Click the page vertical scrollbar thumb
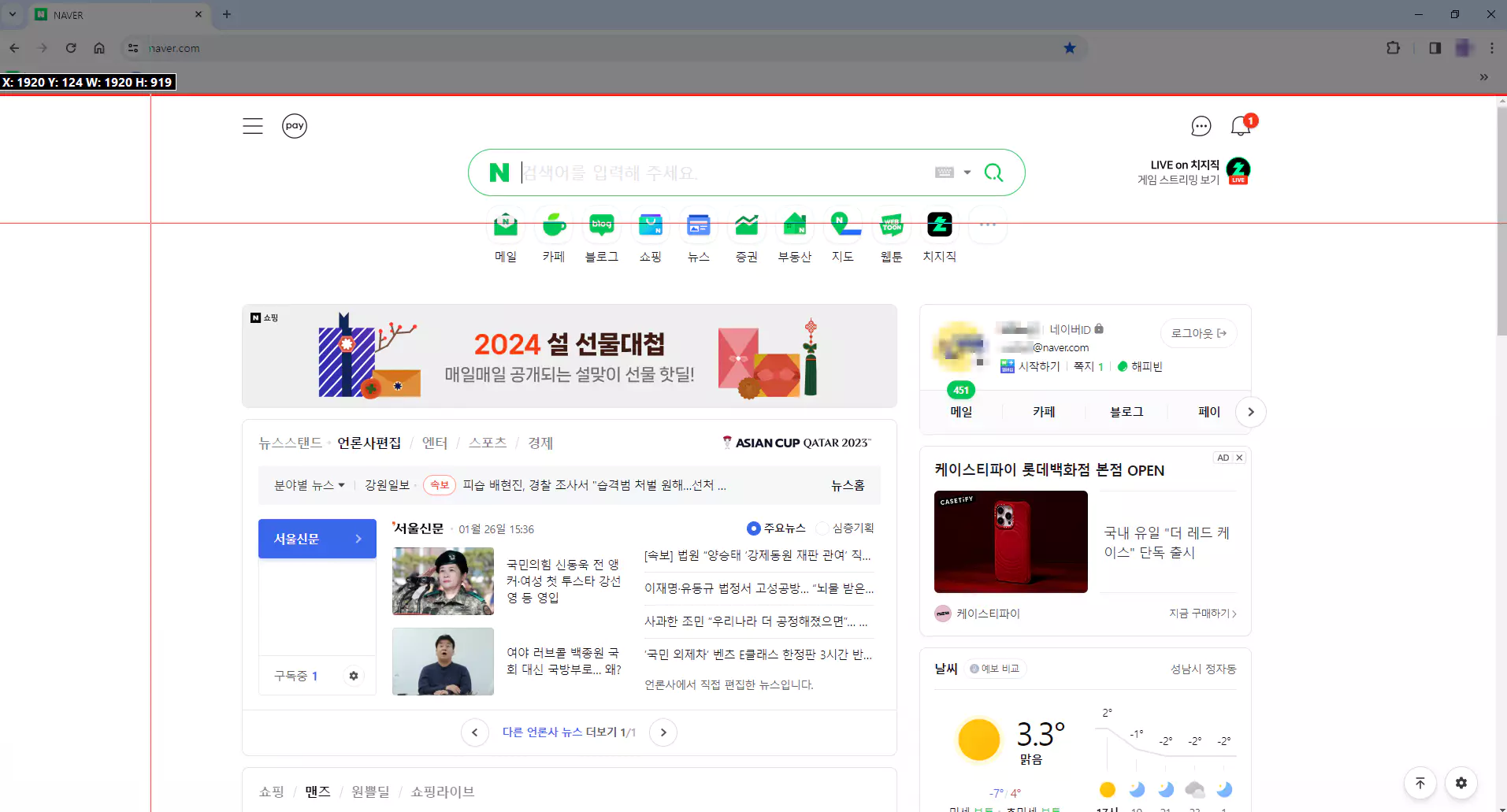Image resolution: width=1507 pixels, height=812 pixels. point(1501,222)
